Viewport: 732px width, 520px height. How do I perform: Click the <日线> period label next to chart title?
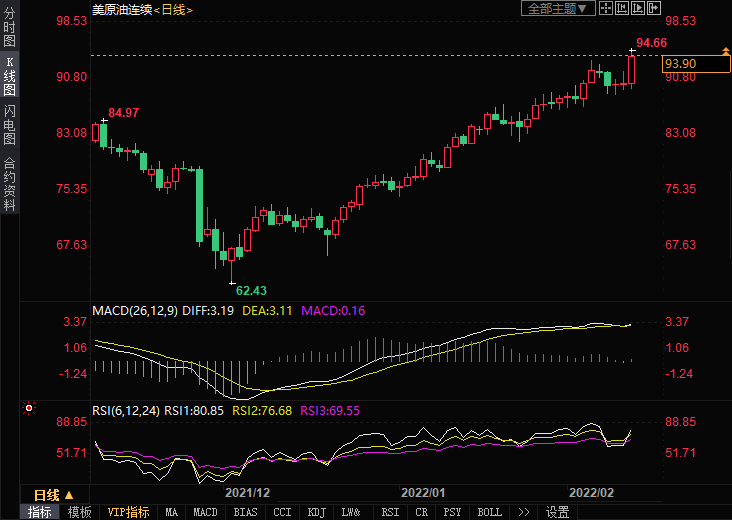(x=174, y=9)
